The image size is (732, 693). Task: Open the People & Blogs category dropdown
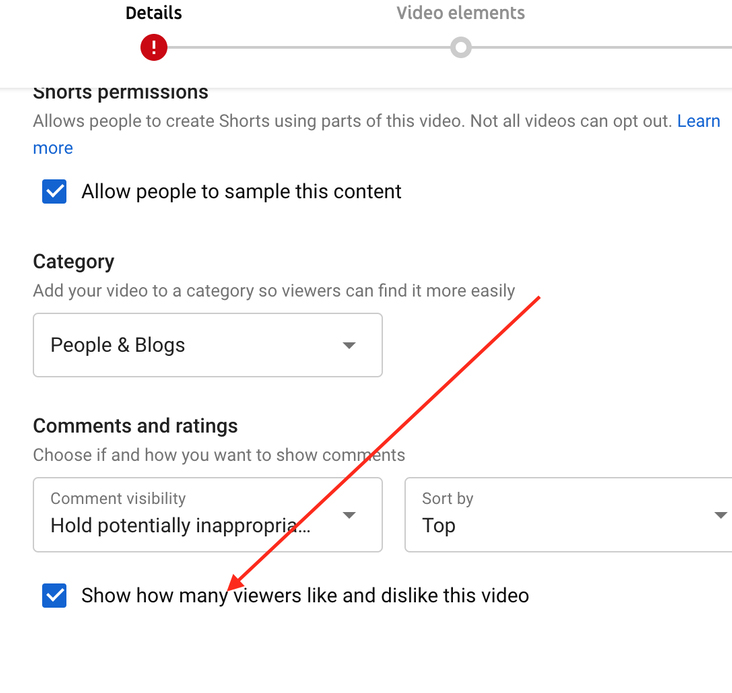point(208,345)
